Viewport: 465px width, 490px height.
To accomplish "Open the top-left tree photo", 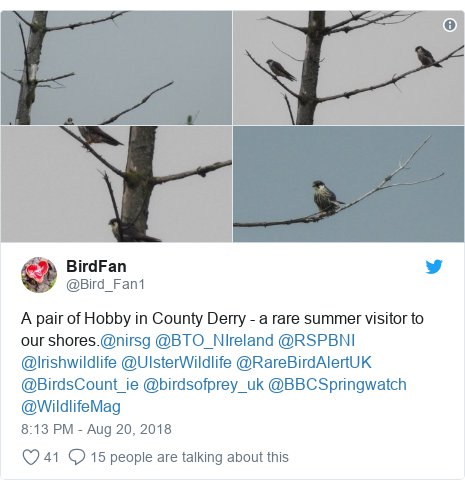I will 116,68.
